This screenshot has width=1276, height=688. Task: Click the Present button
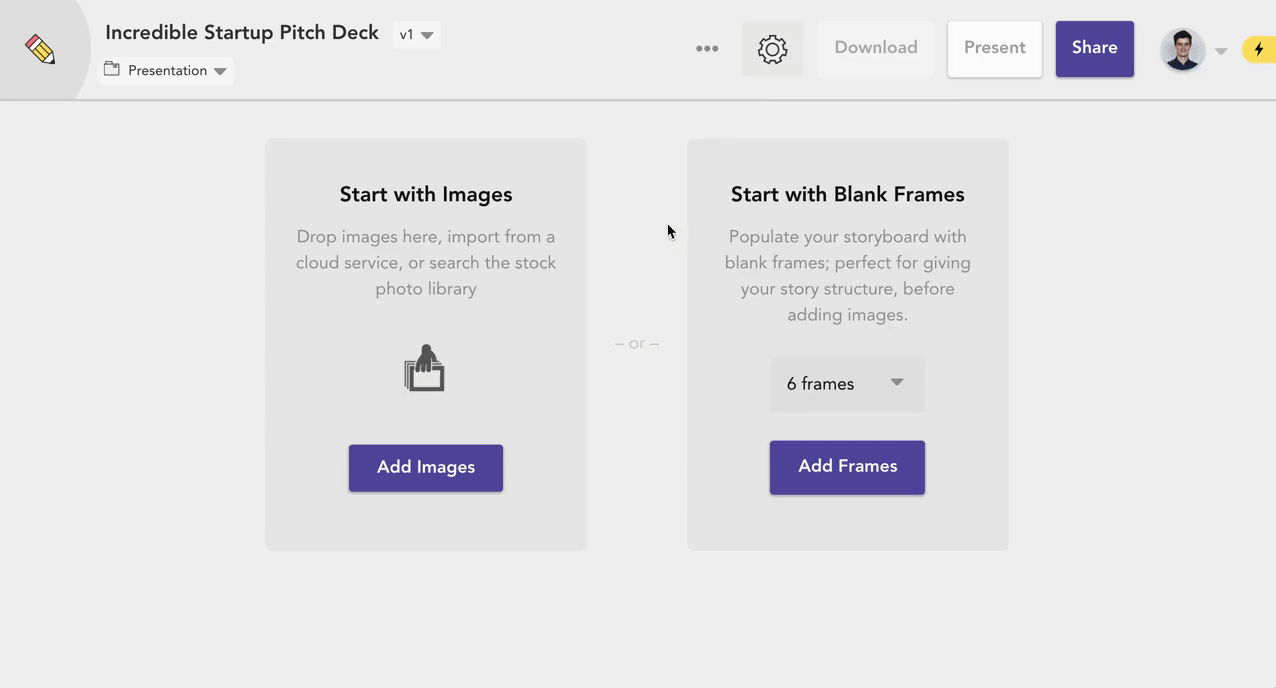pos(994,47)
